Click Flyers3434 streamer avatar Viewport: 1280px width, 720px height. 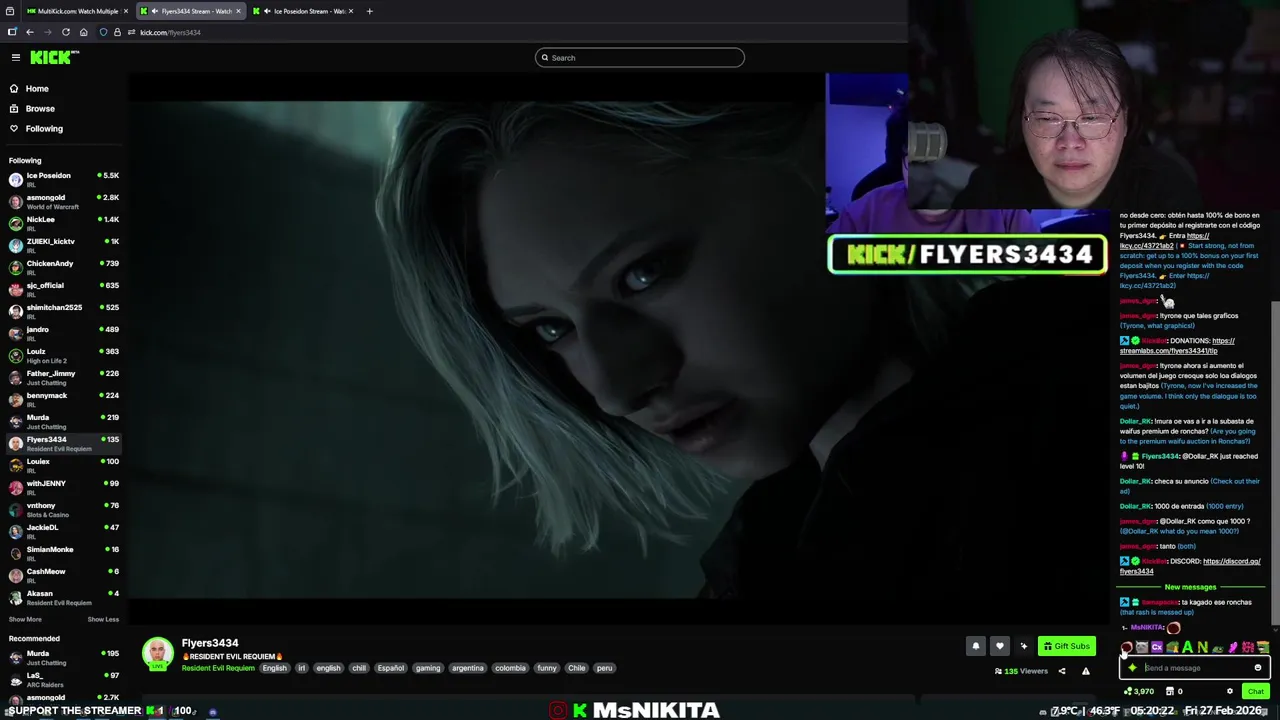pyautogui.click(x=157, y=654)
